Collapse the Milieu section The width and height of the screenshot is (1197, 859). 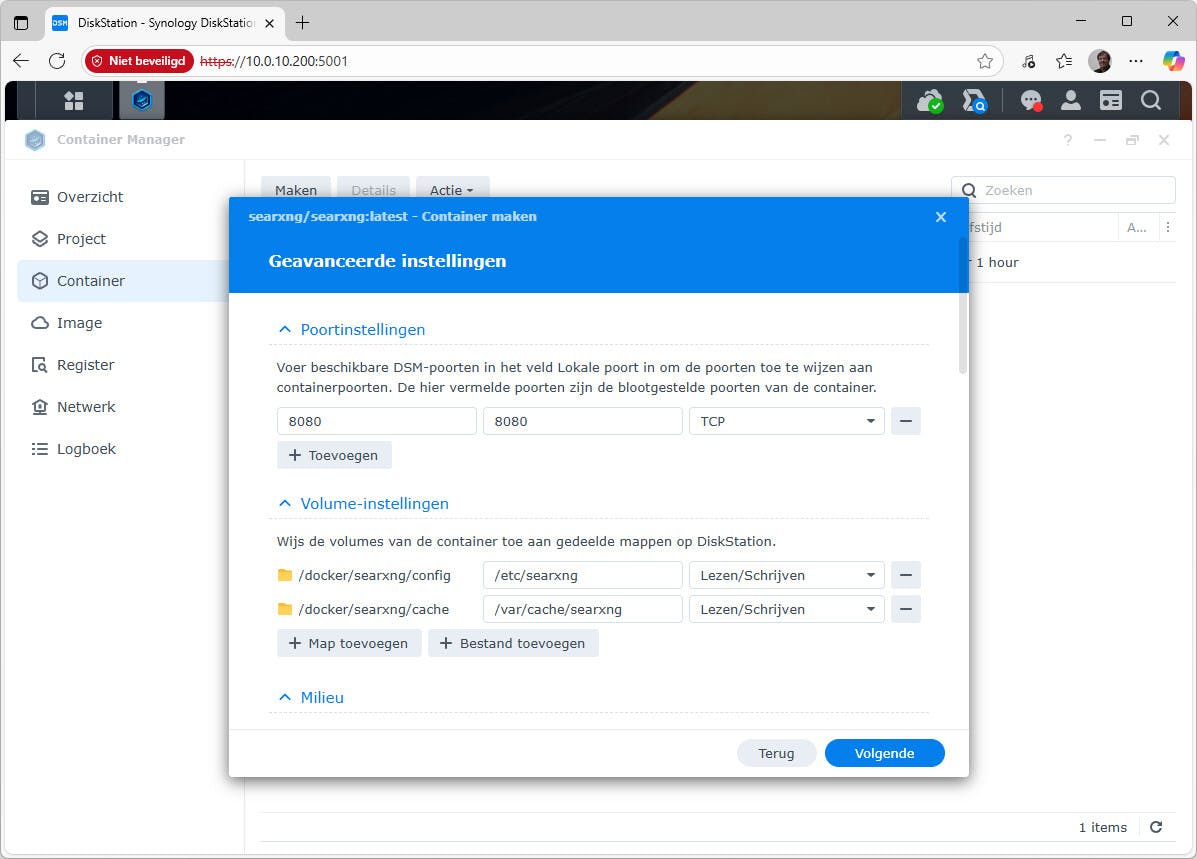click(285, 697)
